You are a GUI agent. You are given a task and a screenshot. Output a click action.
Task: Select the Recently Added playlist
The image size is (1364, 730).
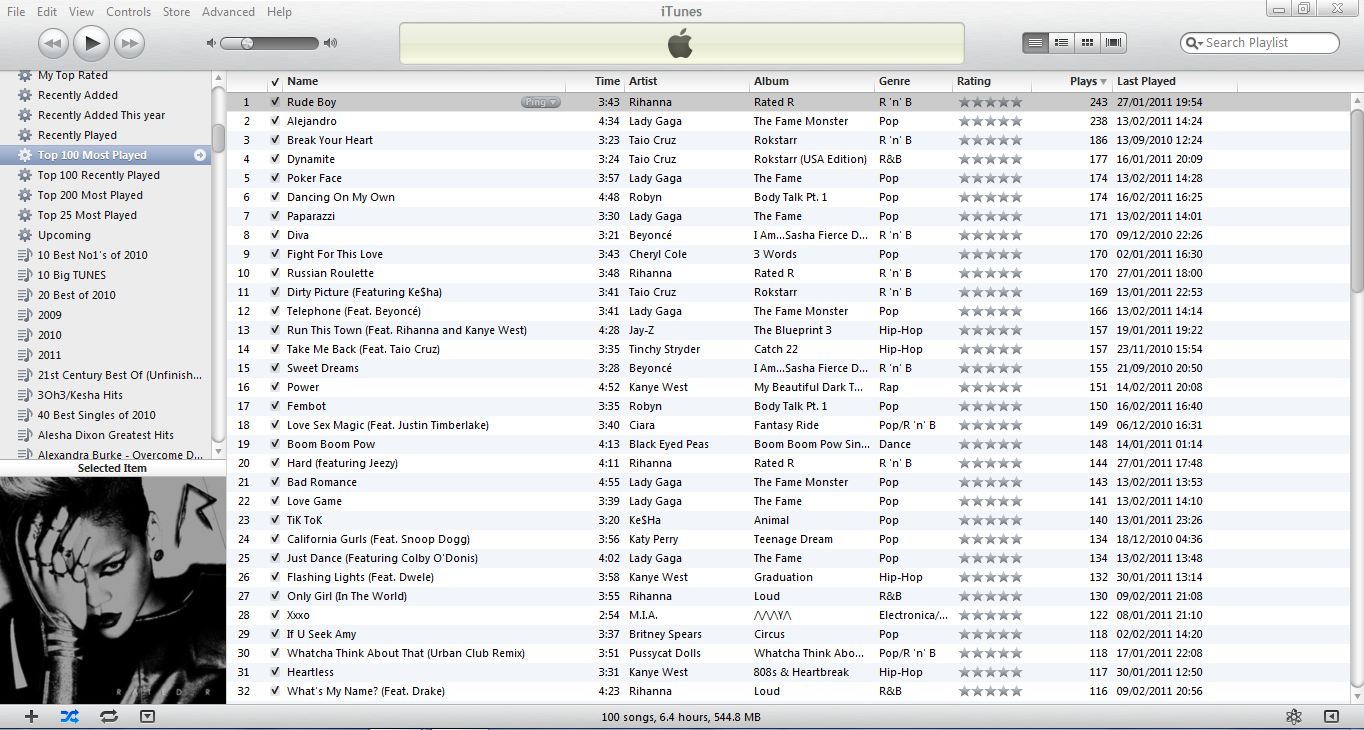[78, 95]
